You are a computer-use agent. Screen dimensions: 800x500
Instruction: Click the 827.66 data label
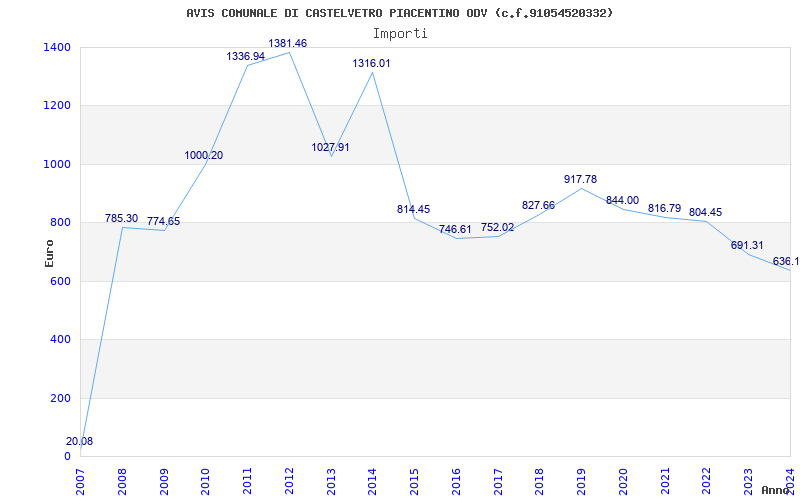pyautogui.click(x=538, y=206)
